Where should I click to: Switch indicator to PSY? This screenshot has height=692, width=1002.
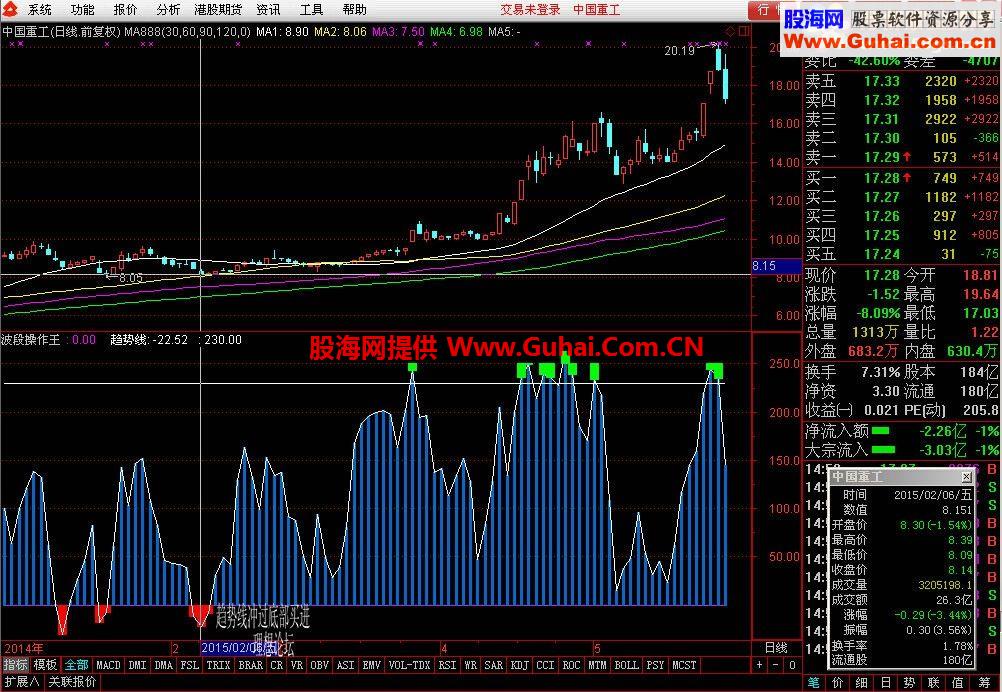[x=655, y=665]
